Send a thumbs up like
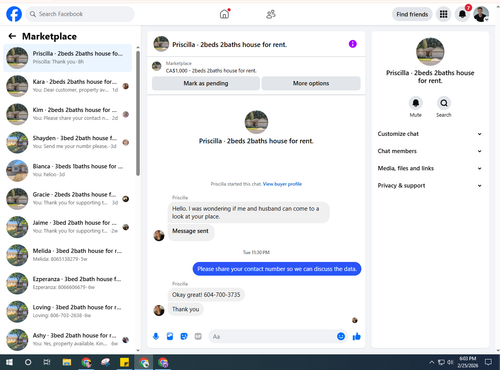The image size is (500, 370). (x=357, y=336)
